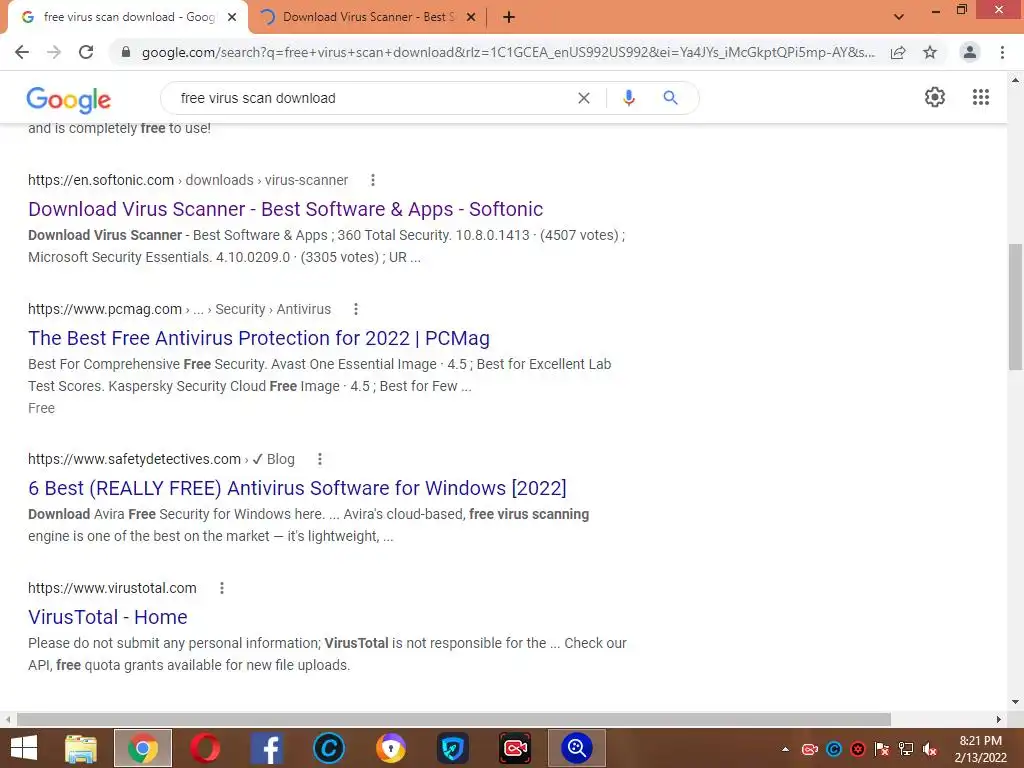Open Action Center flag tray icon

[x=882, y=749]
